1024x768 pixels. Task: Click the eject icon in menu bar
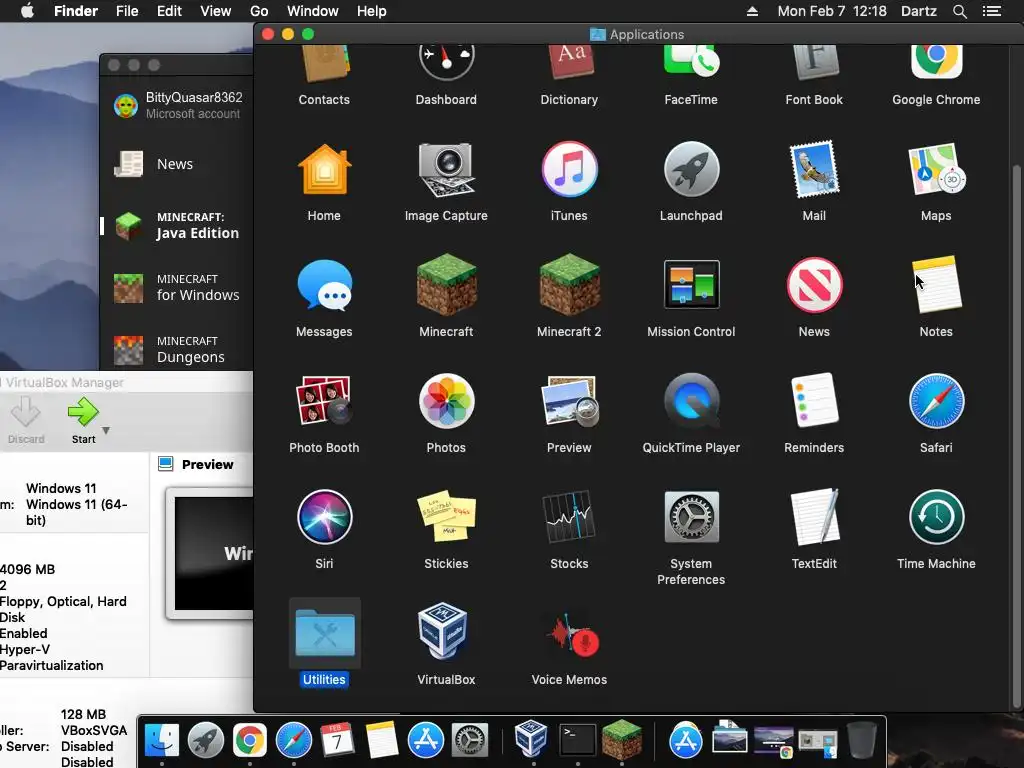pos(752,11)
